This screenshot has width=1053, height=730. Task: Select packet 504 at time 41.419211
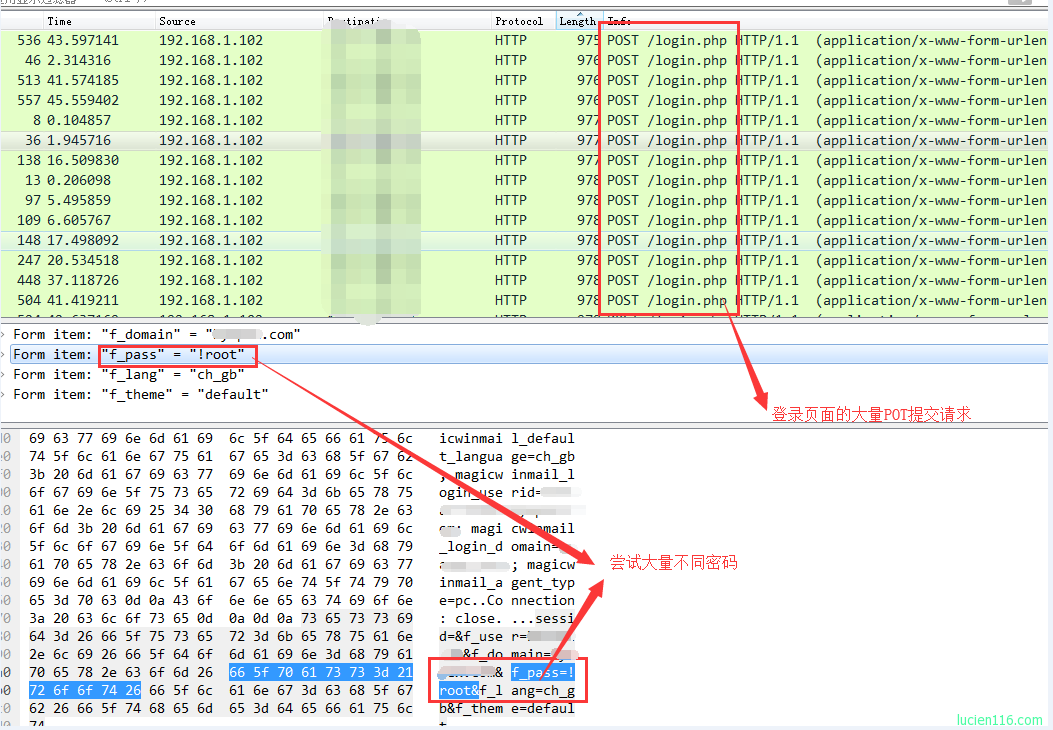(524, 300)
